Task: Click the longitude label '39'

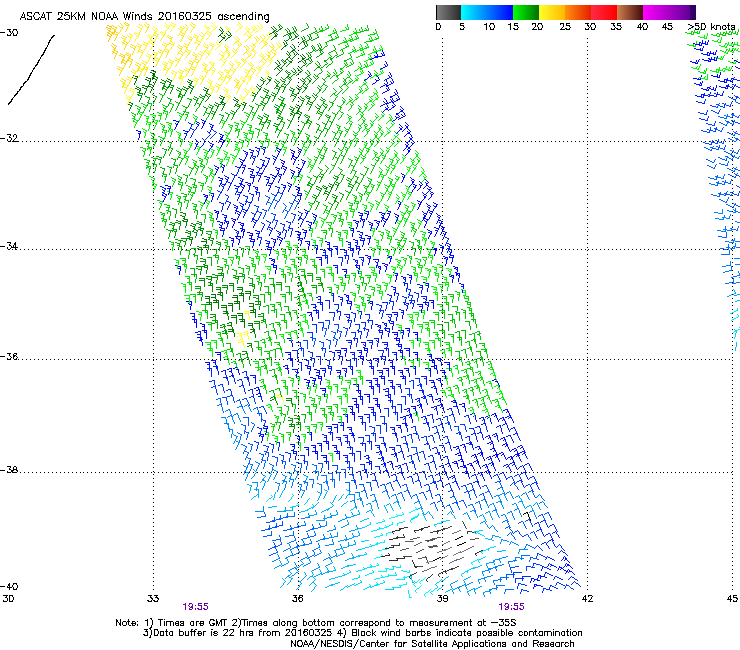Action: coord(442,599)
